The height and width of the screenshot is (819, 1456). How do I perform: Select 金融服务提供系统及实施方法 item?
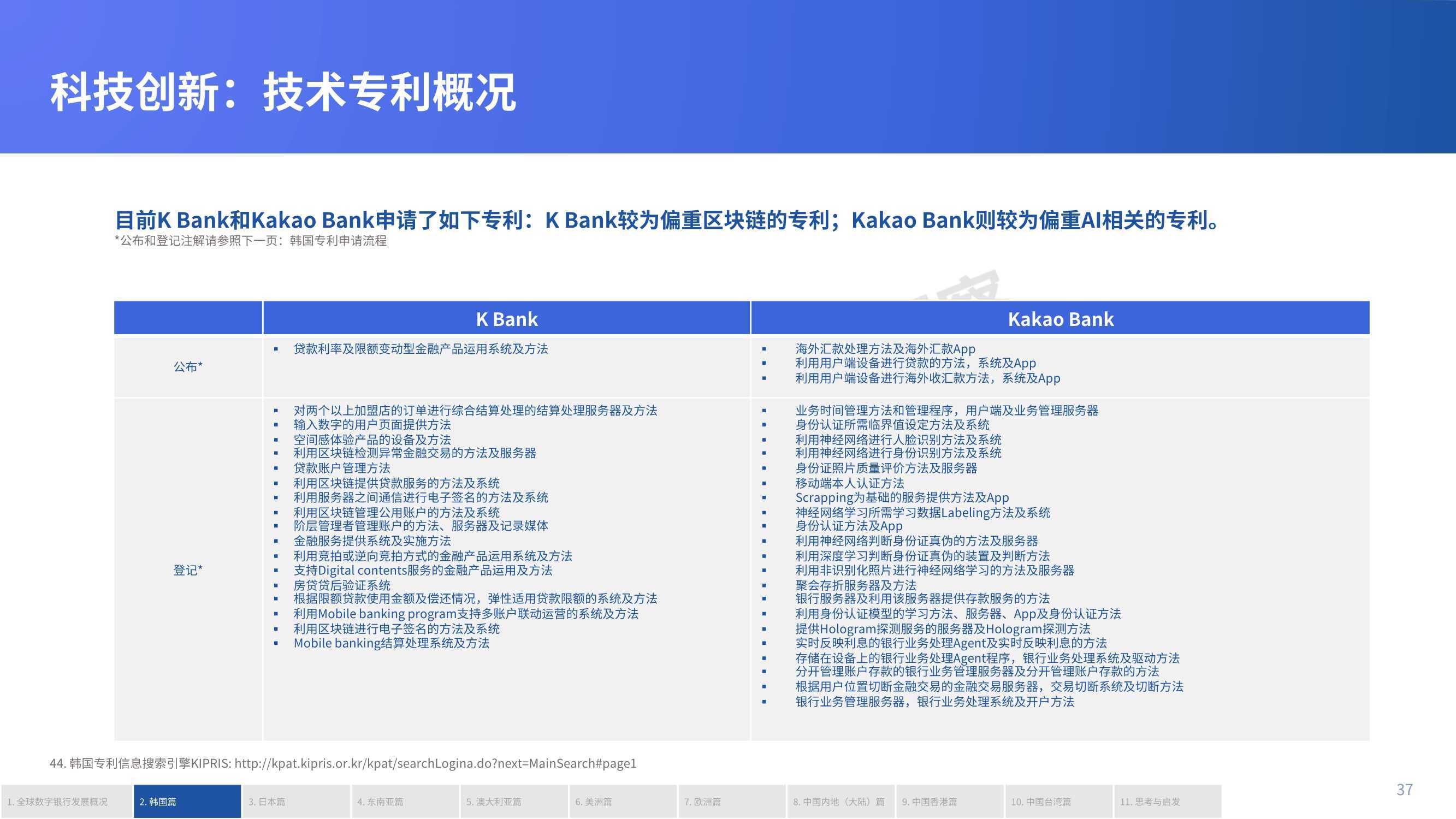click(372, 541)
